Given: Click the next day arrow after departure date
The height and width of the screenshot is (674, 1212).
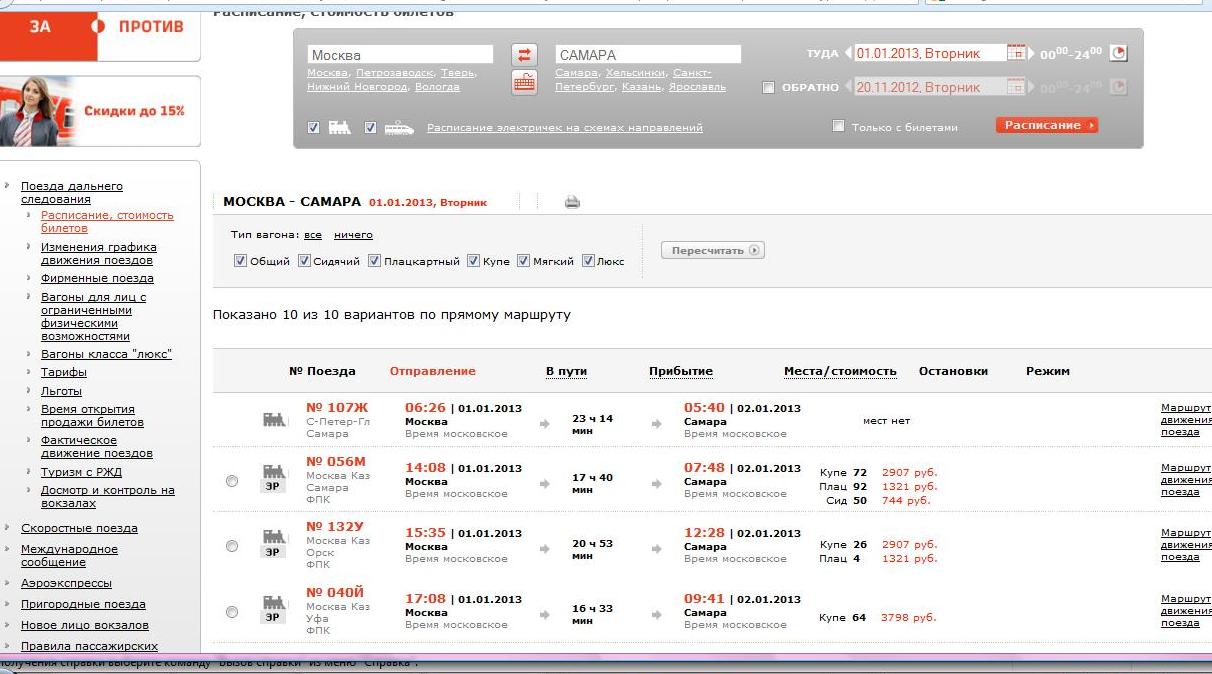Looking at the screenshot, I should (1033, 54).
